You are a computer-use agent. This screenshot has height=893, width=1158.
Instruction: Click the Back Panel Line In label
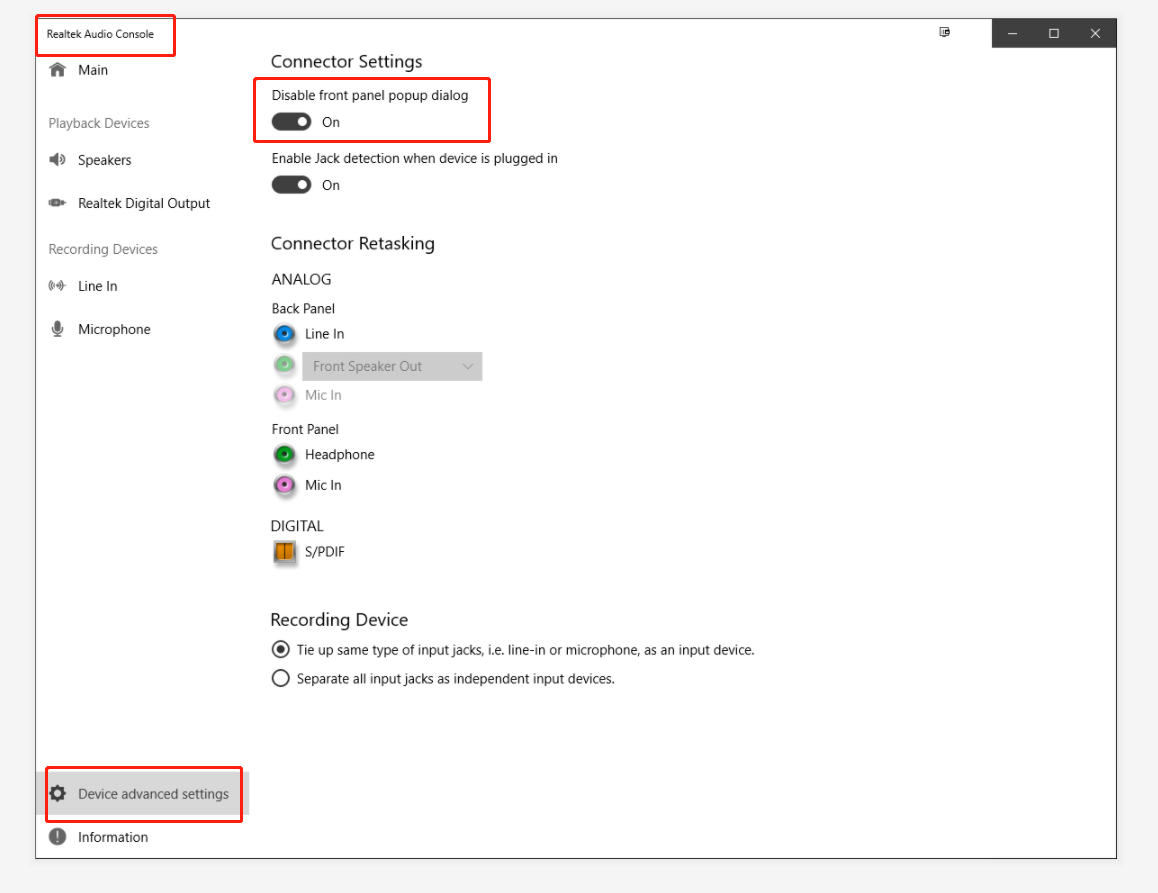[324, 334]
